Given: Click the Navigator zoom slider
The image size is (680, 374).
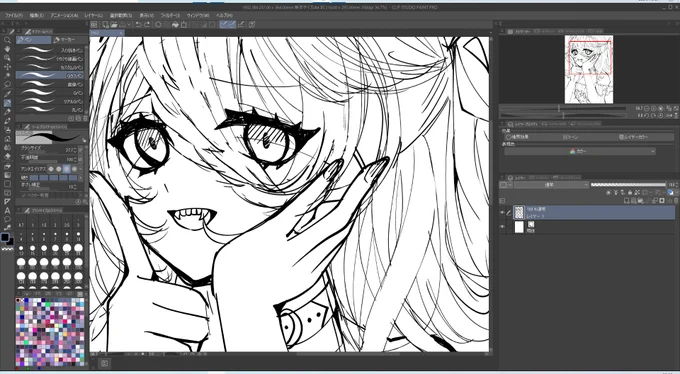Looking at the screenshot, I should (x=563, y=108).
